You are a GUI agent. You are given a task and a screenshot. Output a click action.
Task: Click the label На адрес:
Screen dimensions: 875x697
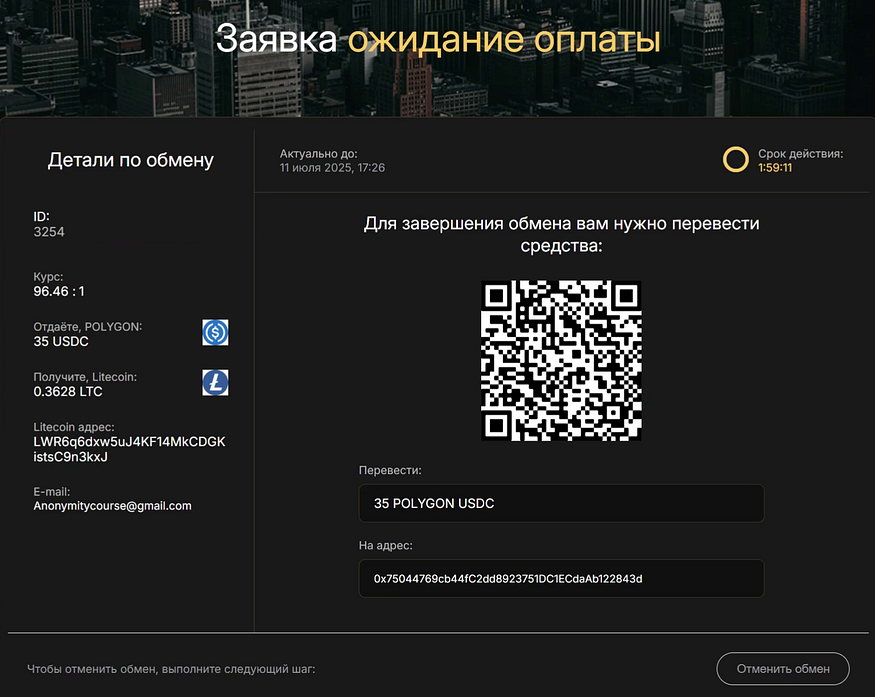386,545
